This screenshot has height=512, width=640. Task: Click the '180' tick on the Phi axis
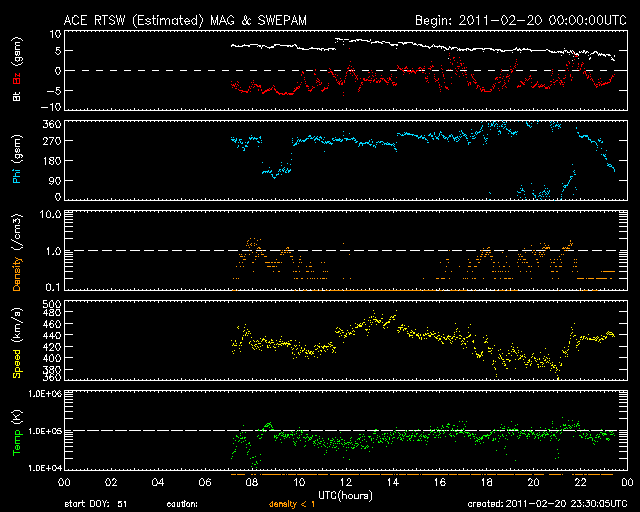pos(52,161)
